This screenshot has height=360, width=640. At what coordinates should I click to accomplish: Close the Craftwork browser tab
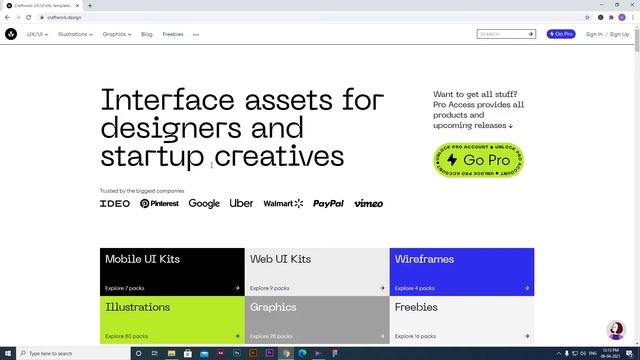(x=77, y=6)
